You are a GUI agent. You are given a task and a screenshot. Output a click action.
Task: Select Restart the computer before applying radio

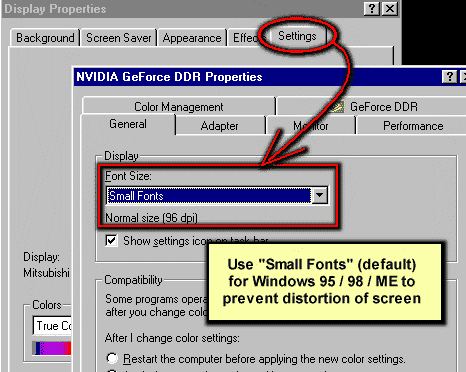112,358
